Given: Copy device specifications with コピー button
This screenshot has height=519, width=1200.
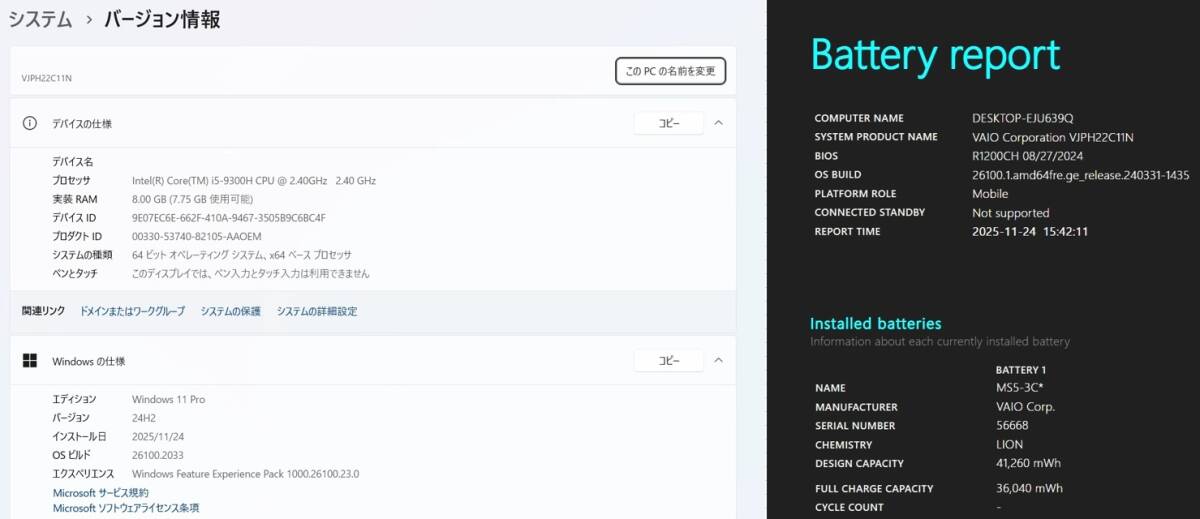Looking at the screenshot, I should (x=669, y=123).
